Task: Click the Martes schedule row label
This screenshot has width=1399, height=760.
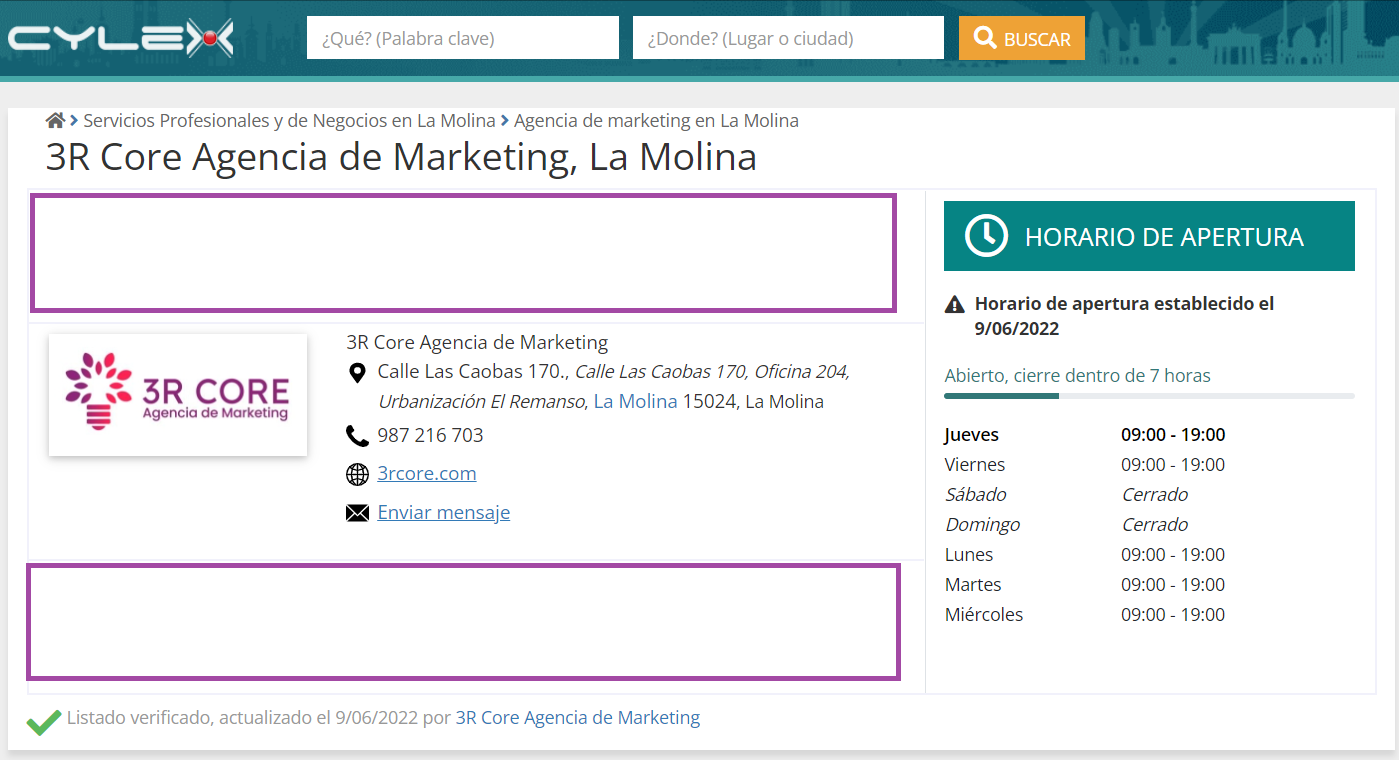Action: [973, 585]
